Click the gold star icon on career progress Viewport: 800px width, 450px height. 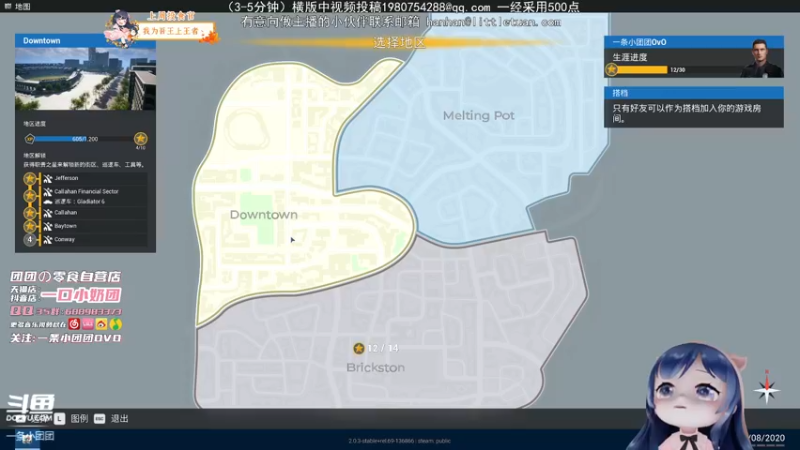pyautogui.click(x=612, y=69)
